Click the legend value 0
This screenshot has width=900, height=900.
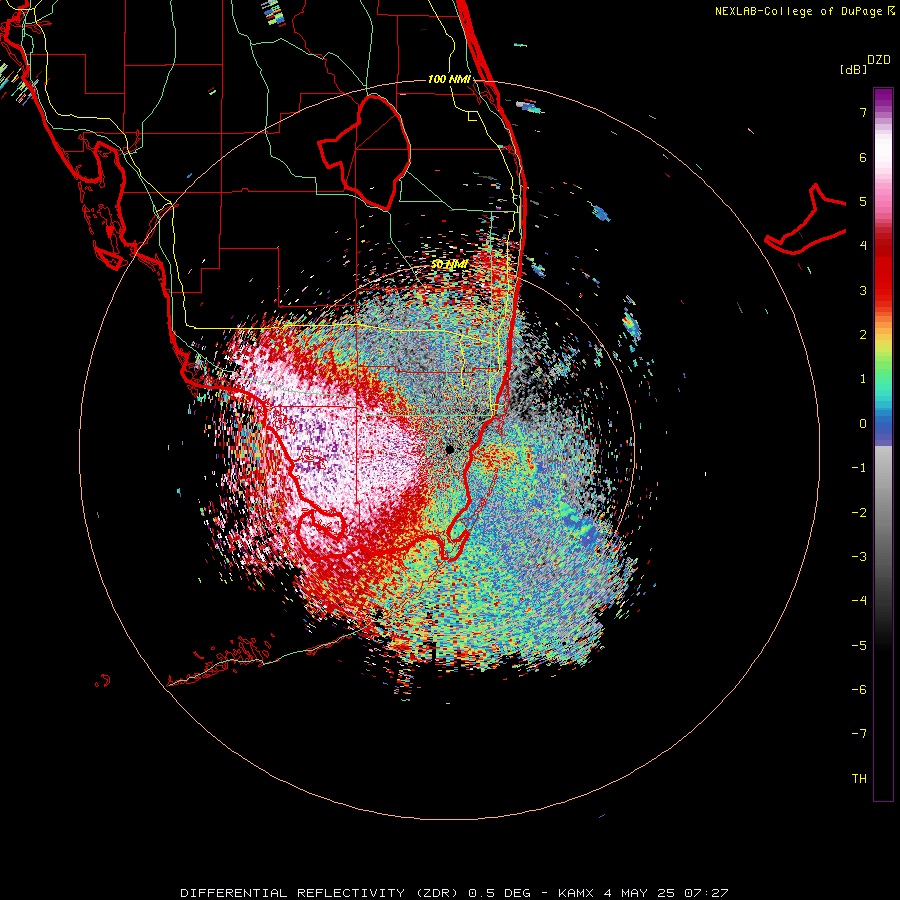coord(863,424)
